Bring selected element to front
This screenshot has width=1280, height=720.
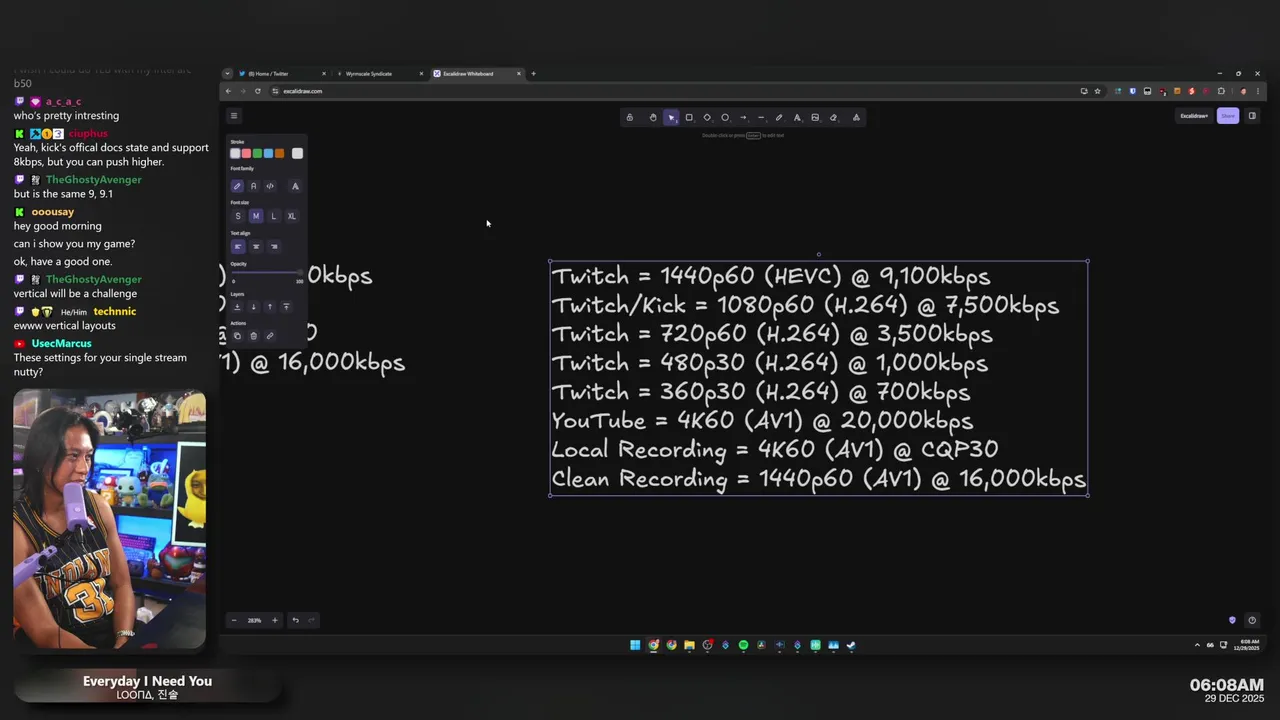point(286,307)
